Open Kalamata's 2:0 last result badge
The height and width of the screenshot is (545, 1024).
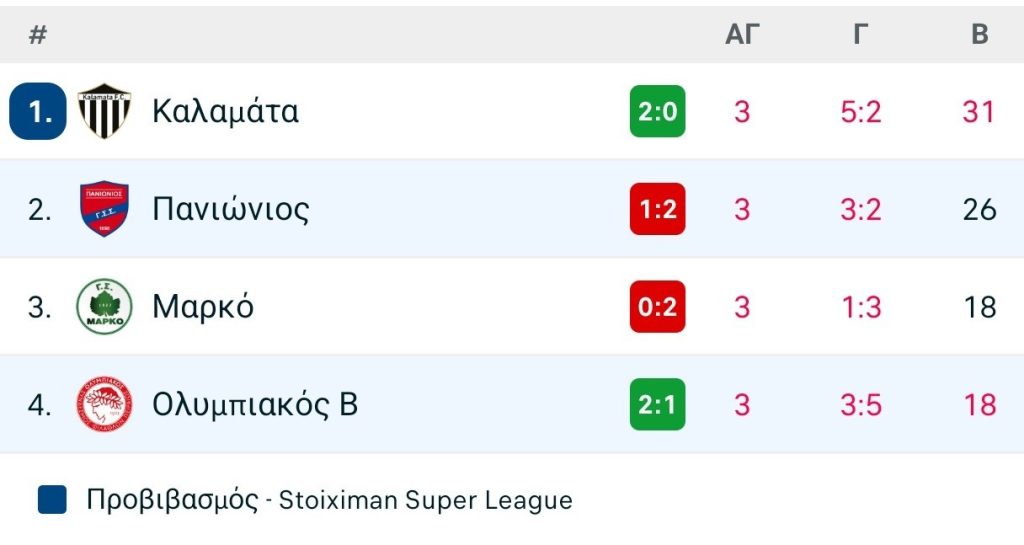657,111
